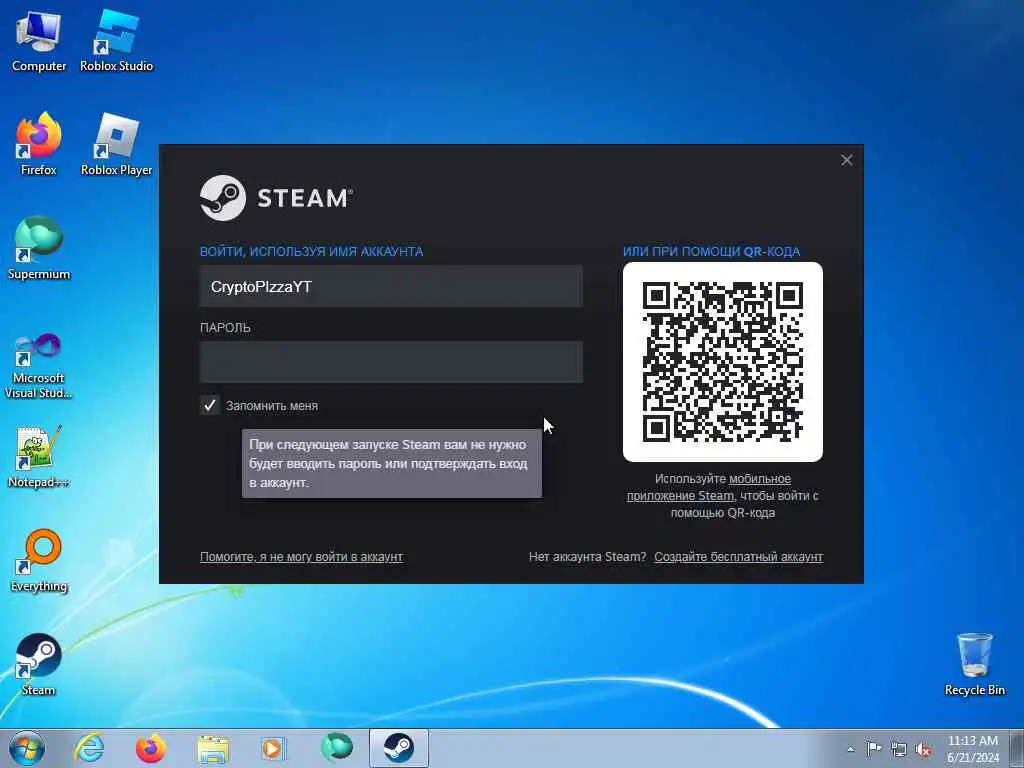Click the ПАРОЛЬ password input field

(391, 361)
